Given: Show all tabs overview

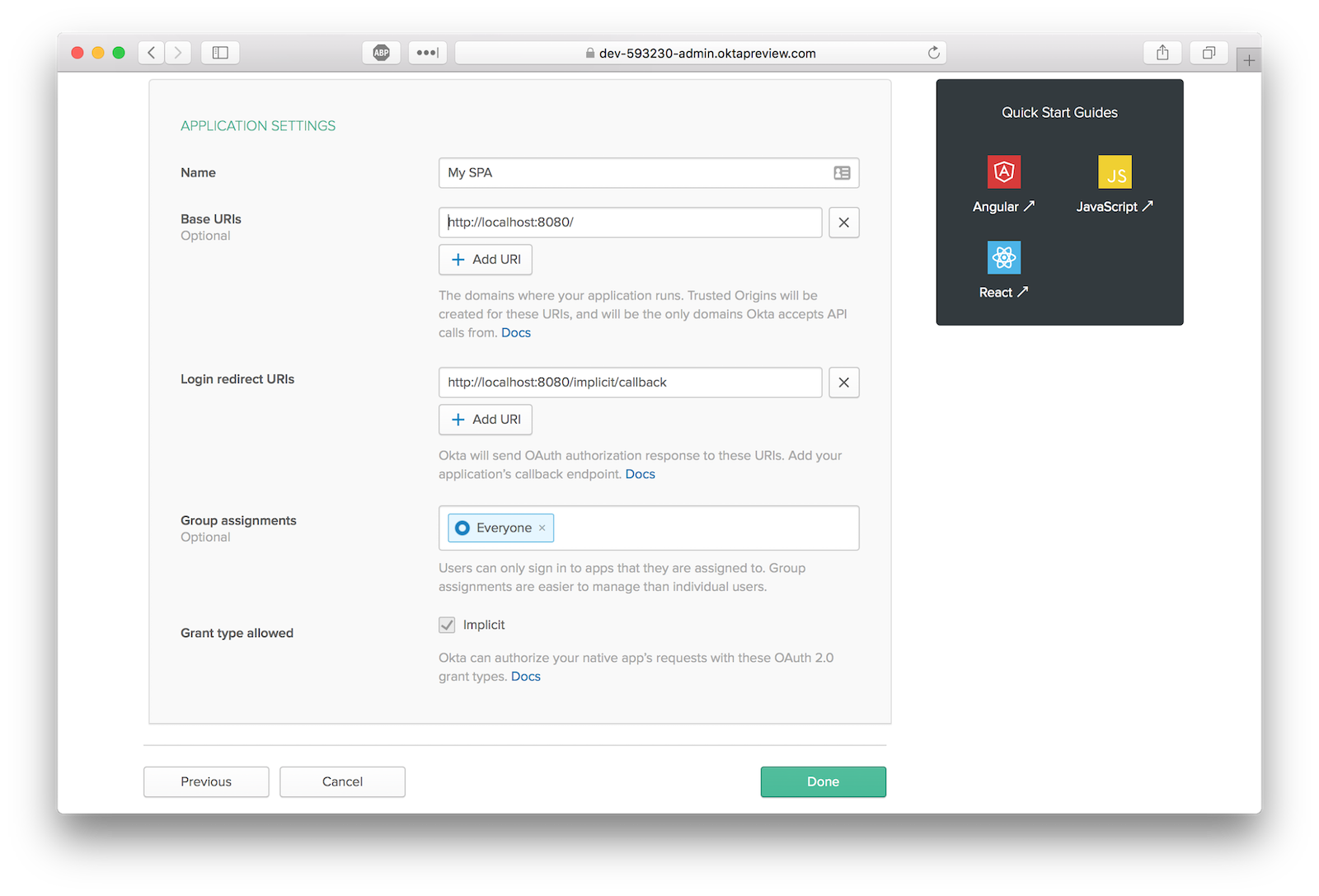Looking at the screenshot, I should tap(1209, 53).
